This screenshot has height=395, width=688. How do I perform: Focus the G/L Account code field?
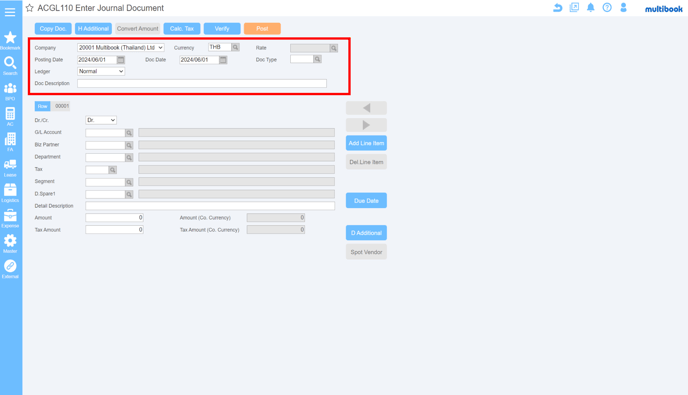(105, 133)
